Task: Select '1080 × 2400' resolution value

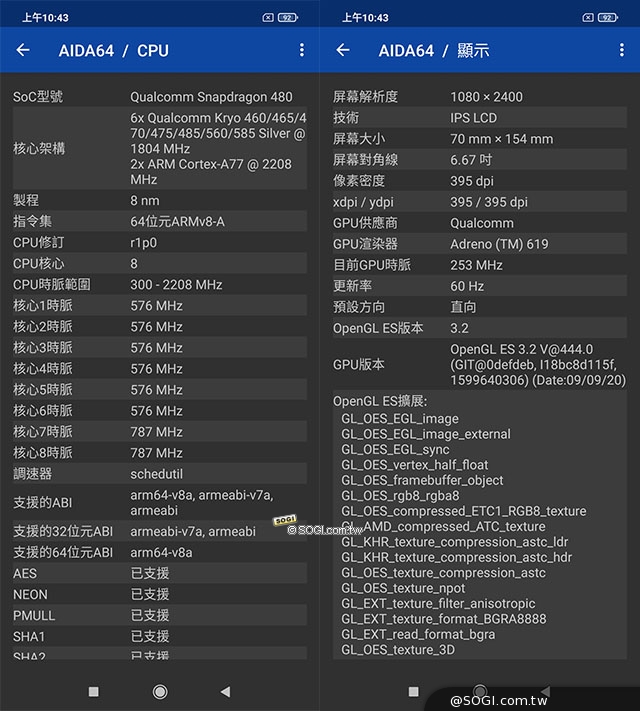Action: coord(486,97)
